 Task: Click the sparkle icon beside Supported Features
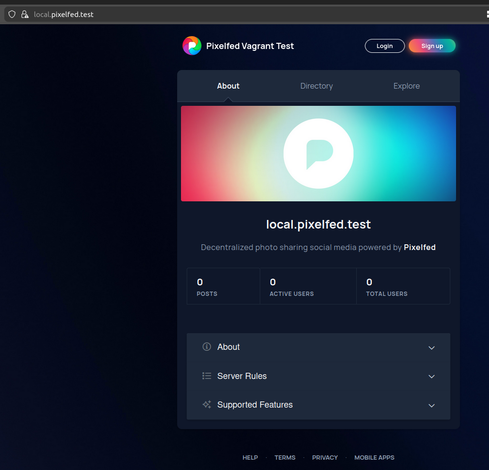207,405
